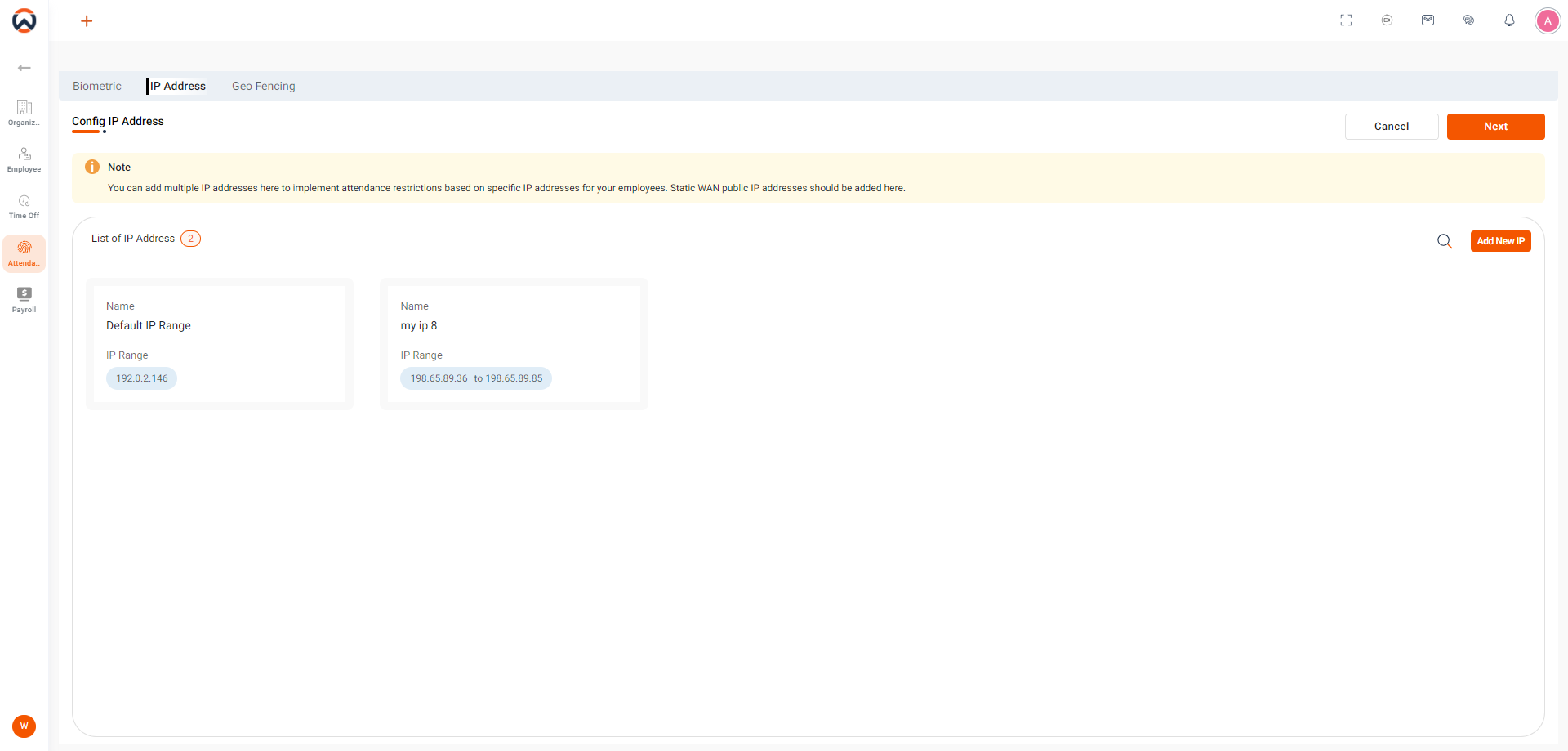
Task: Switch to the Biometric tab
Action: click(x=97, y=86)
